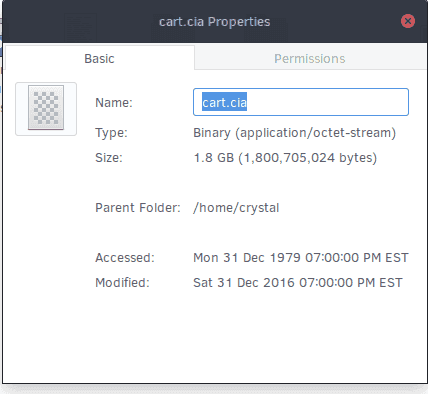428x394 pixels.
Task: Click the Name: label
Action: (x=114, y=103)
